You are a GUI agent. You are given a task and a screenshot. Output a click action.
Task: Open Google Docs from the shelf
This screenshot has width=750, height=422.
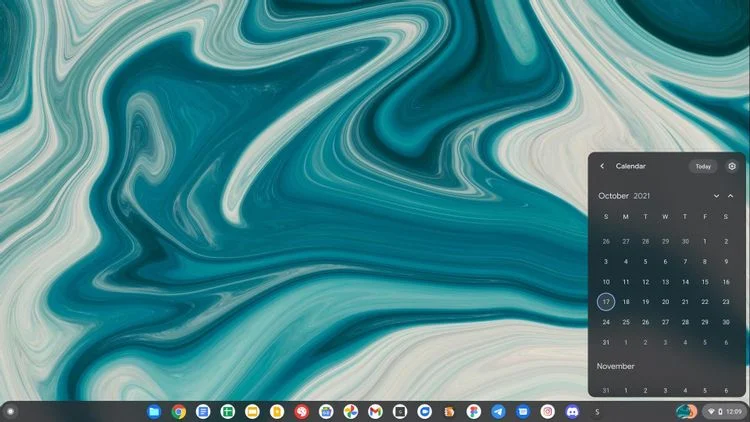point(203,411)
